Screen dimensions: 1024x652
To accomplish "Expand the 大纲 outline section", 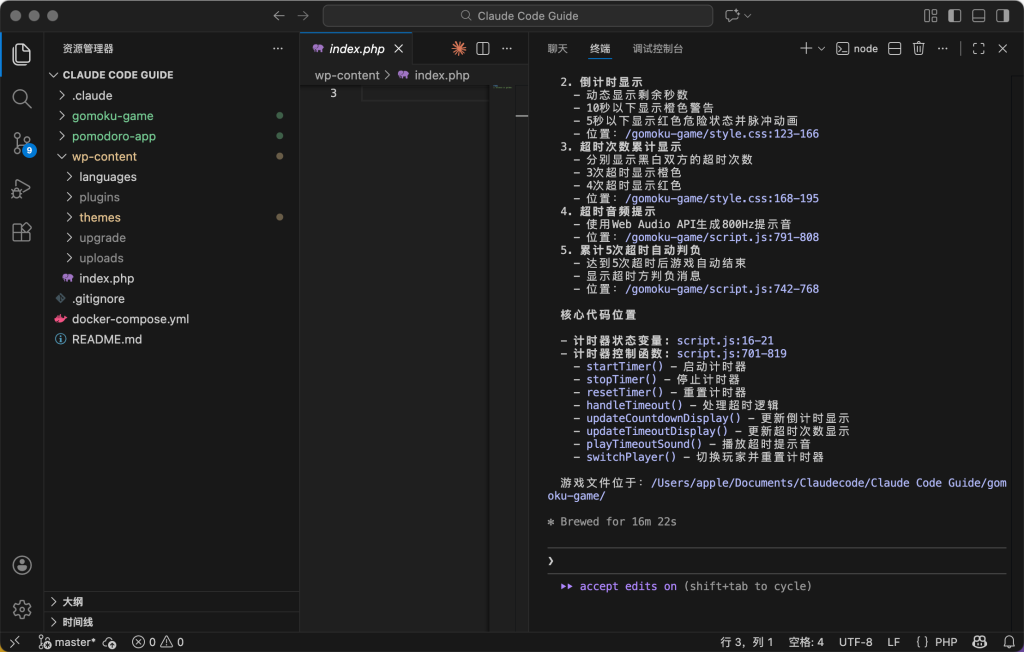I will coord(72,602).
